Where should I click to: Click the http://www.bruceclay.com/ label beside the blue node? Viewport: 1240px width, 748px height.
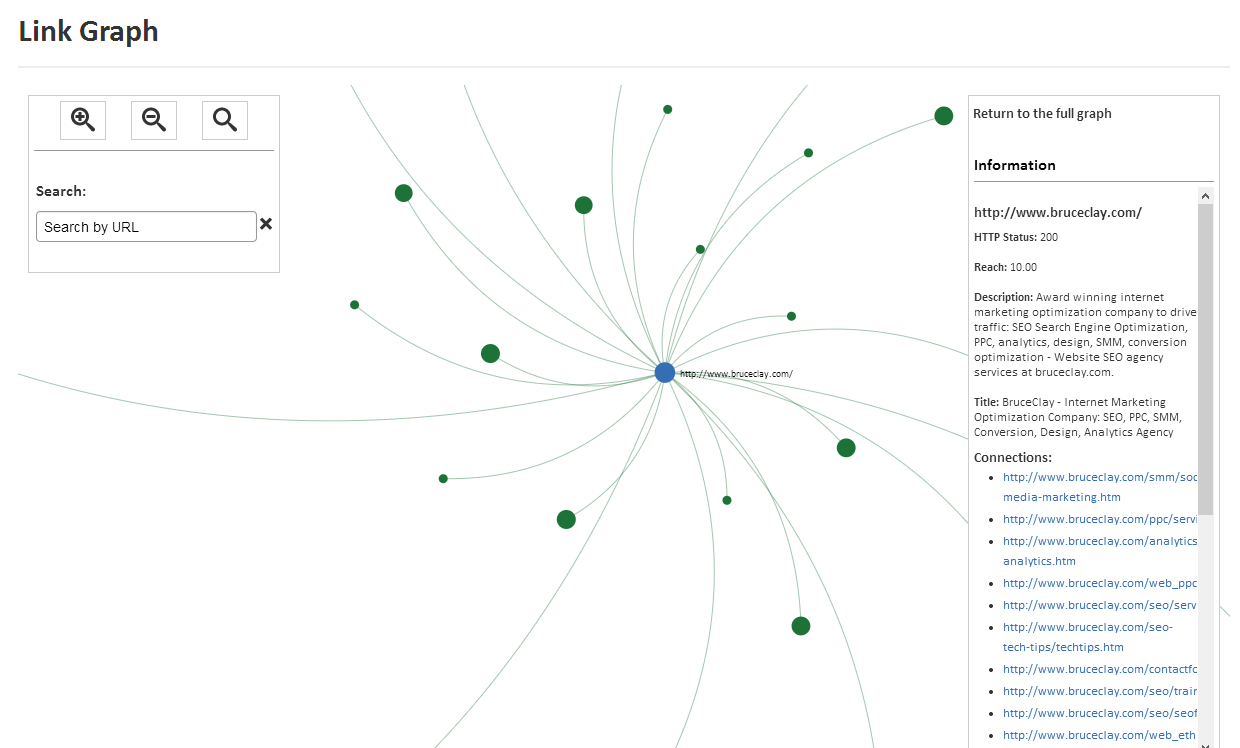736,374
